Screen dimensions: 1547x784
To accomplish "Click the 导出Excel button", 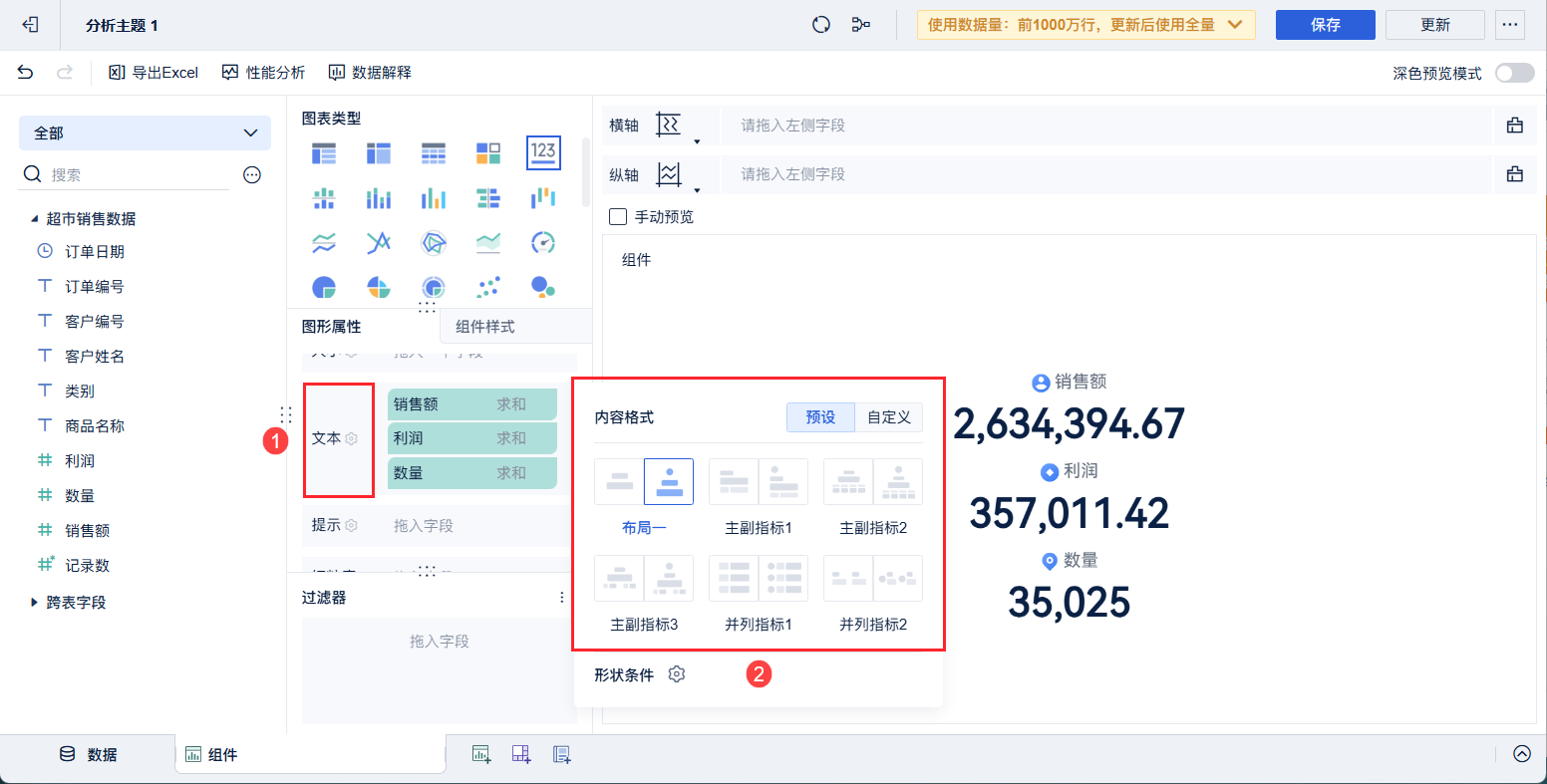I will tap(154, 73).
